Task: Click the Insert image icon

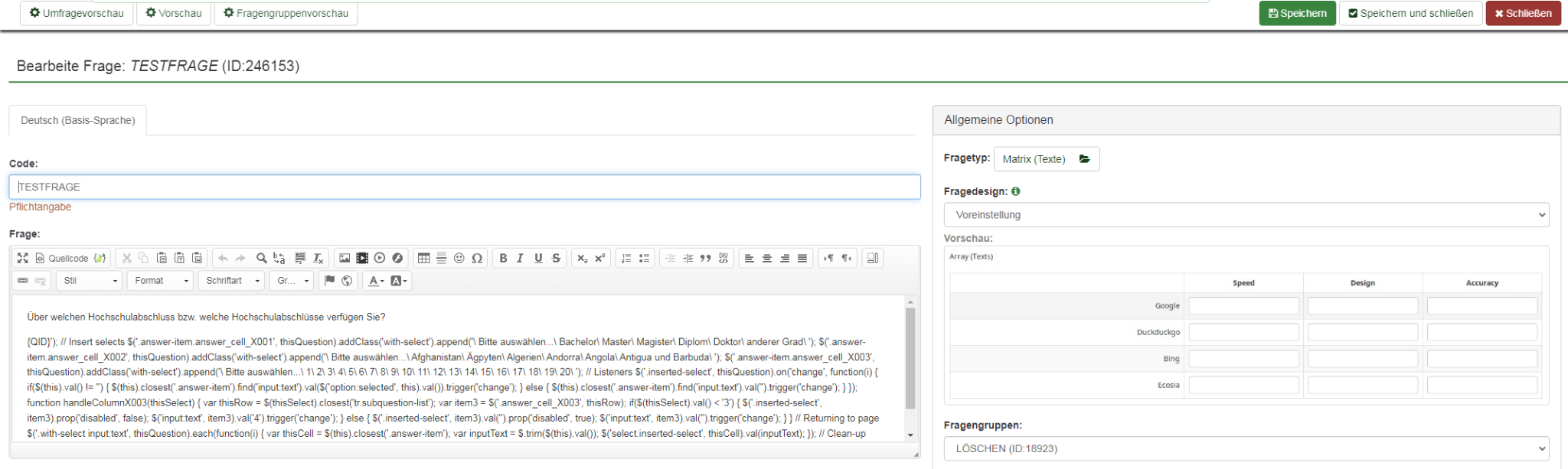Action: click(x=345, y=259)
